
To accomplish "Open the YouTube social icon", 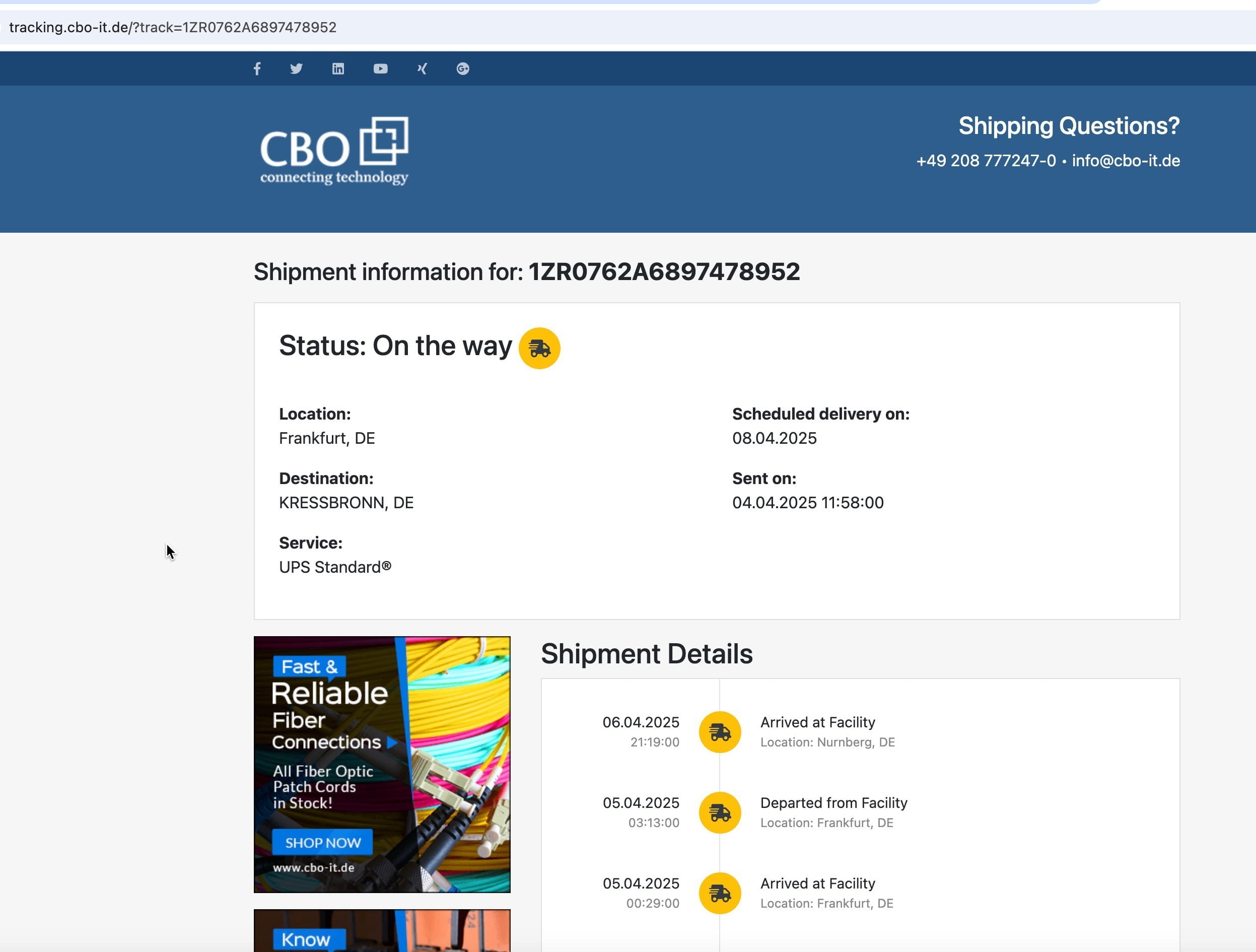I will [x=380, y=69].
